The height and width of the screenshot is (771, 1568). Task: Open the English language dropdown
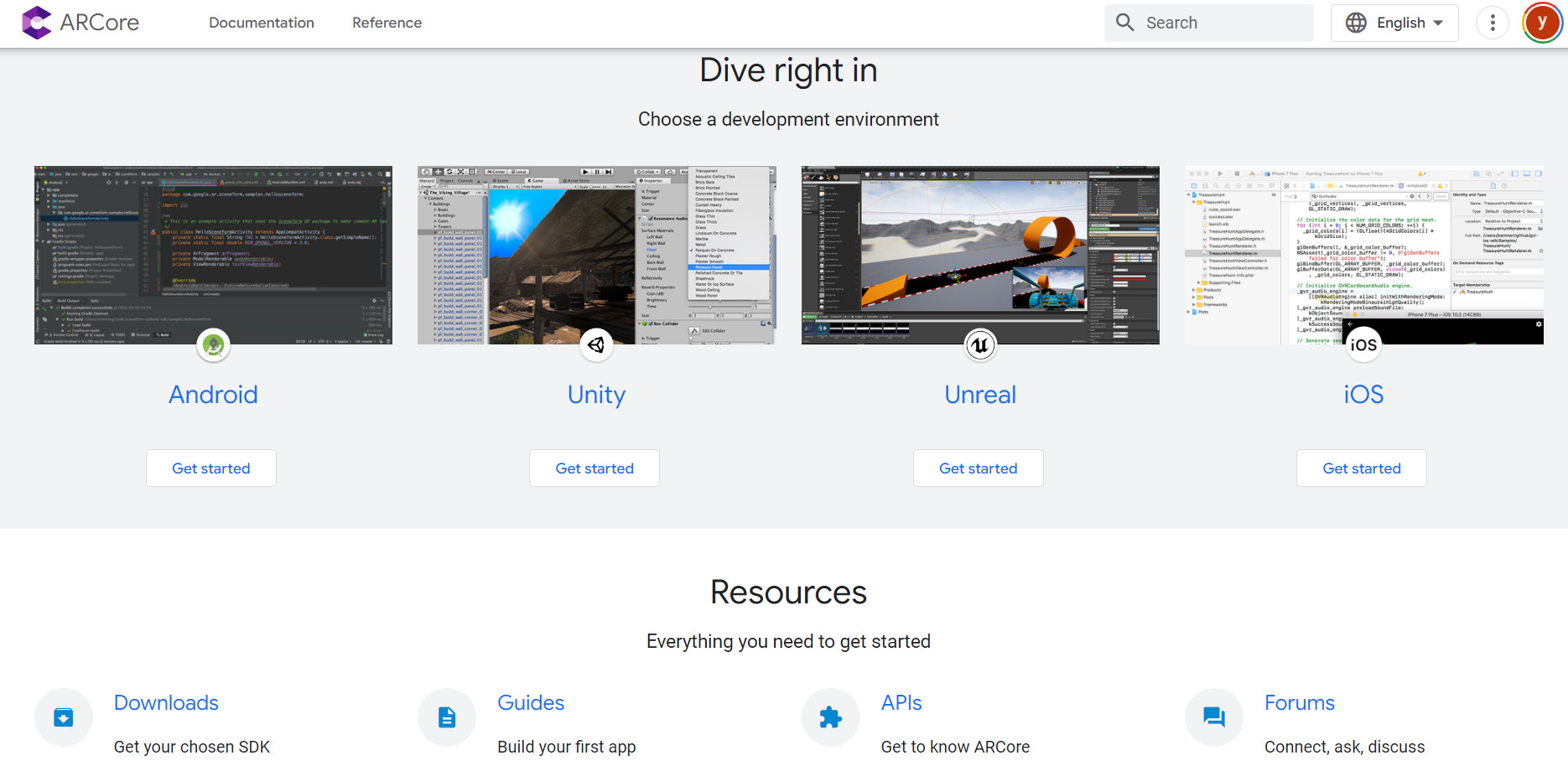(1394, 23)
